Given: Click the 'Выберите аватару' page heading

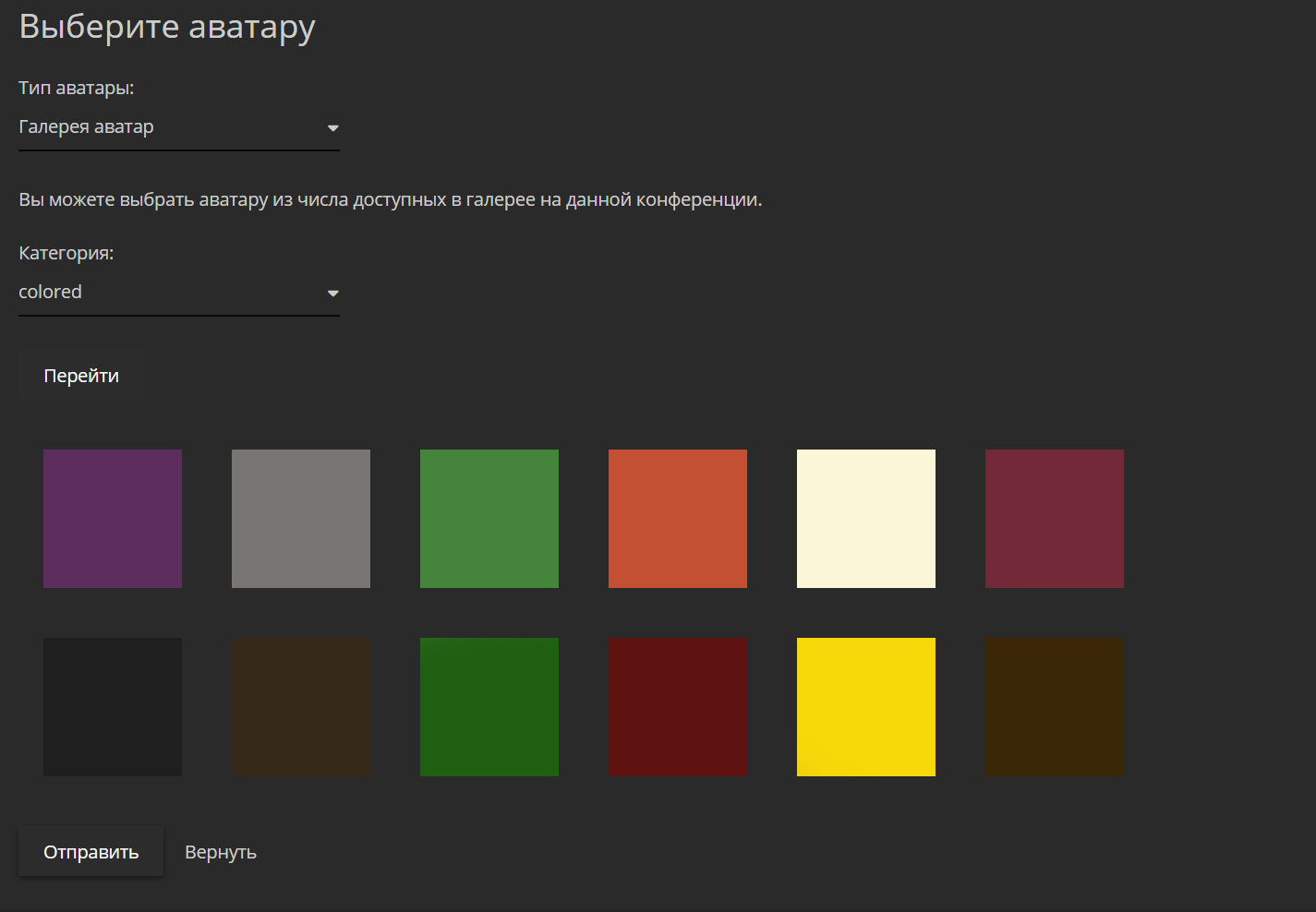Looking at the screenshot, I should (x=166, y=27).
